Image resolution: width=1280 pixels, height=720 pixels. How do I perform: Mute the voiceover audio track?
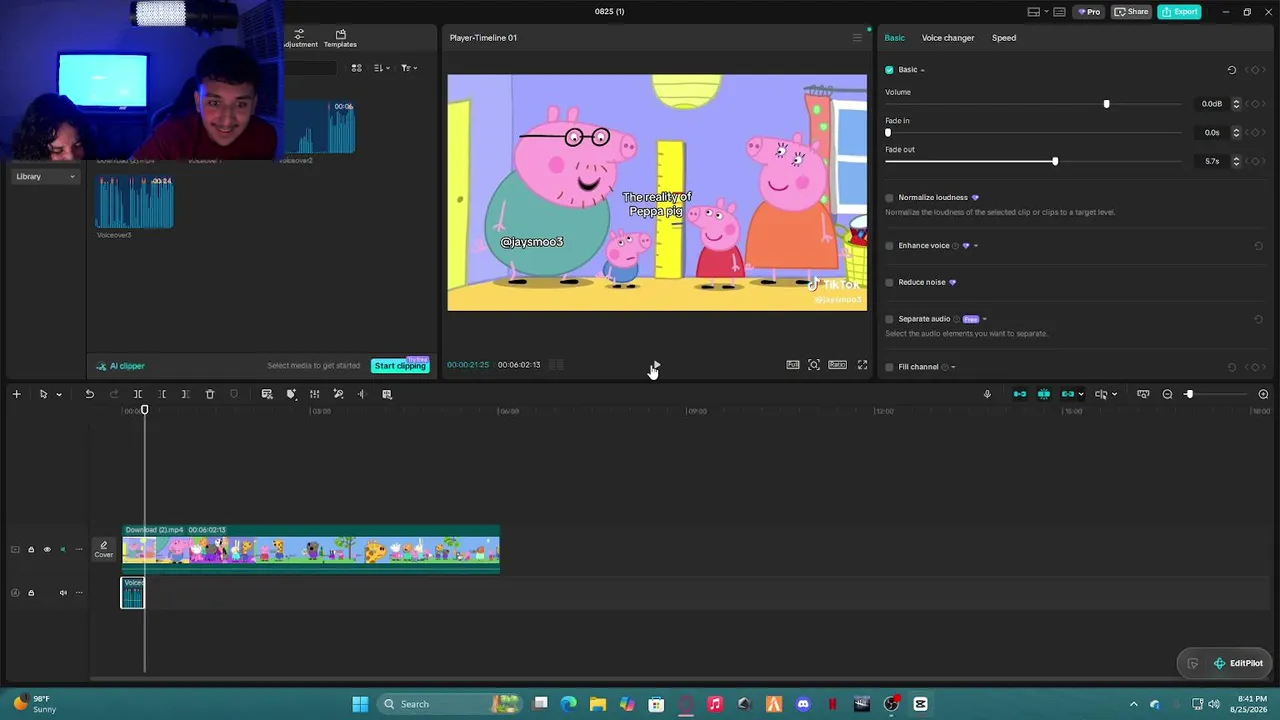(63, 593)
